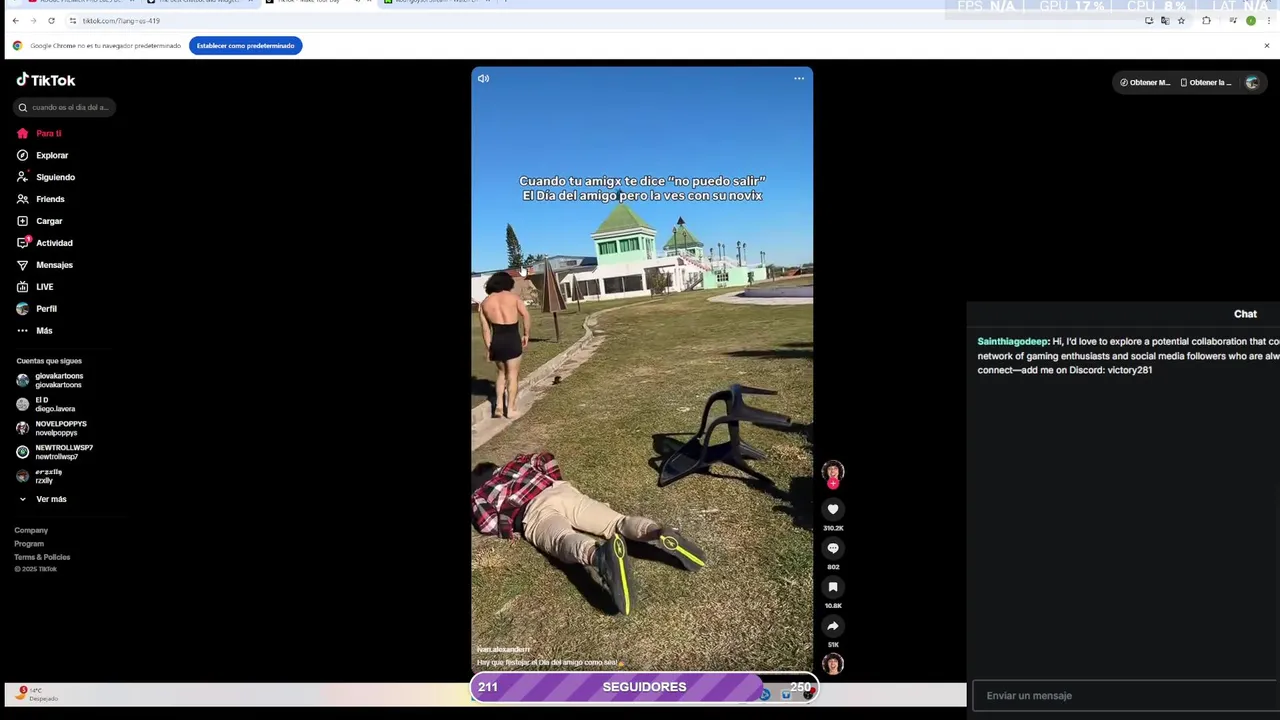Open followed account giovakartoons

pyautogui.click(x=50, y=380)
